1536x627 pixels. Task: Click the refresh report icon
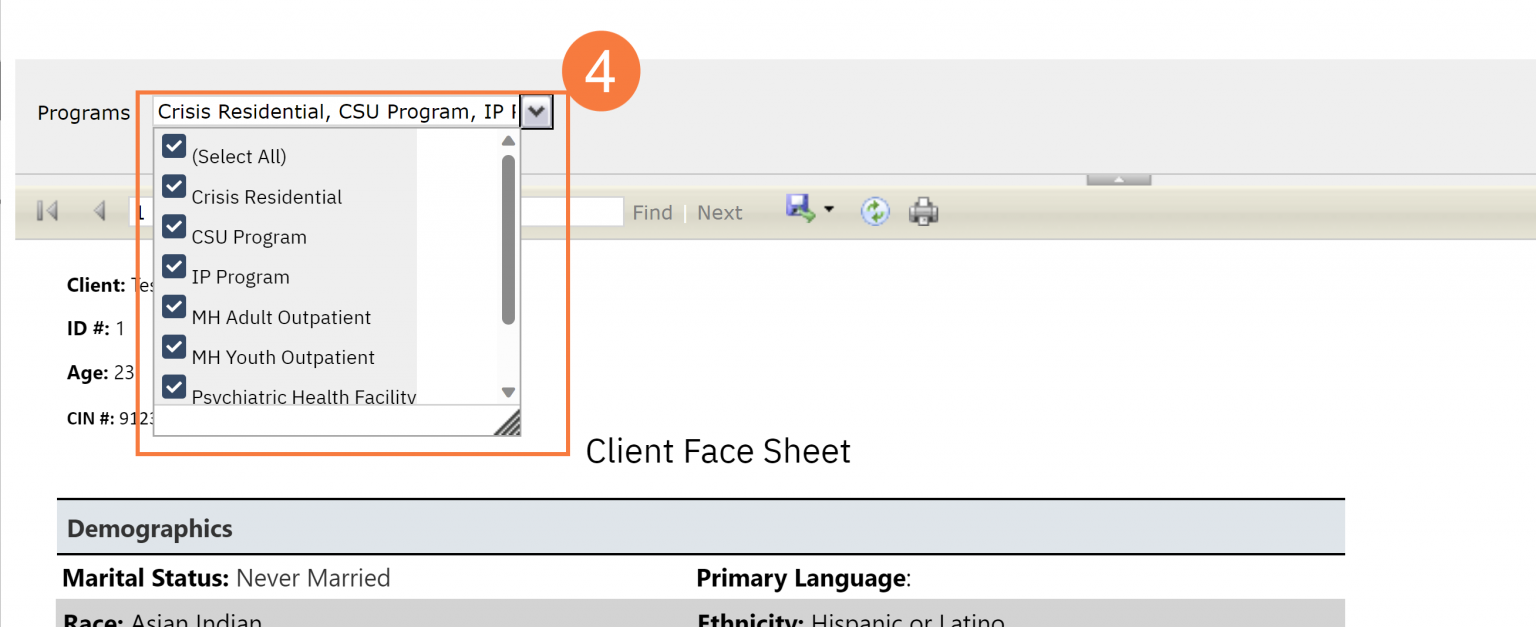click(x=874, y=211)
